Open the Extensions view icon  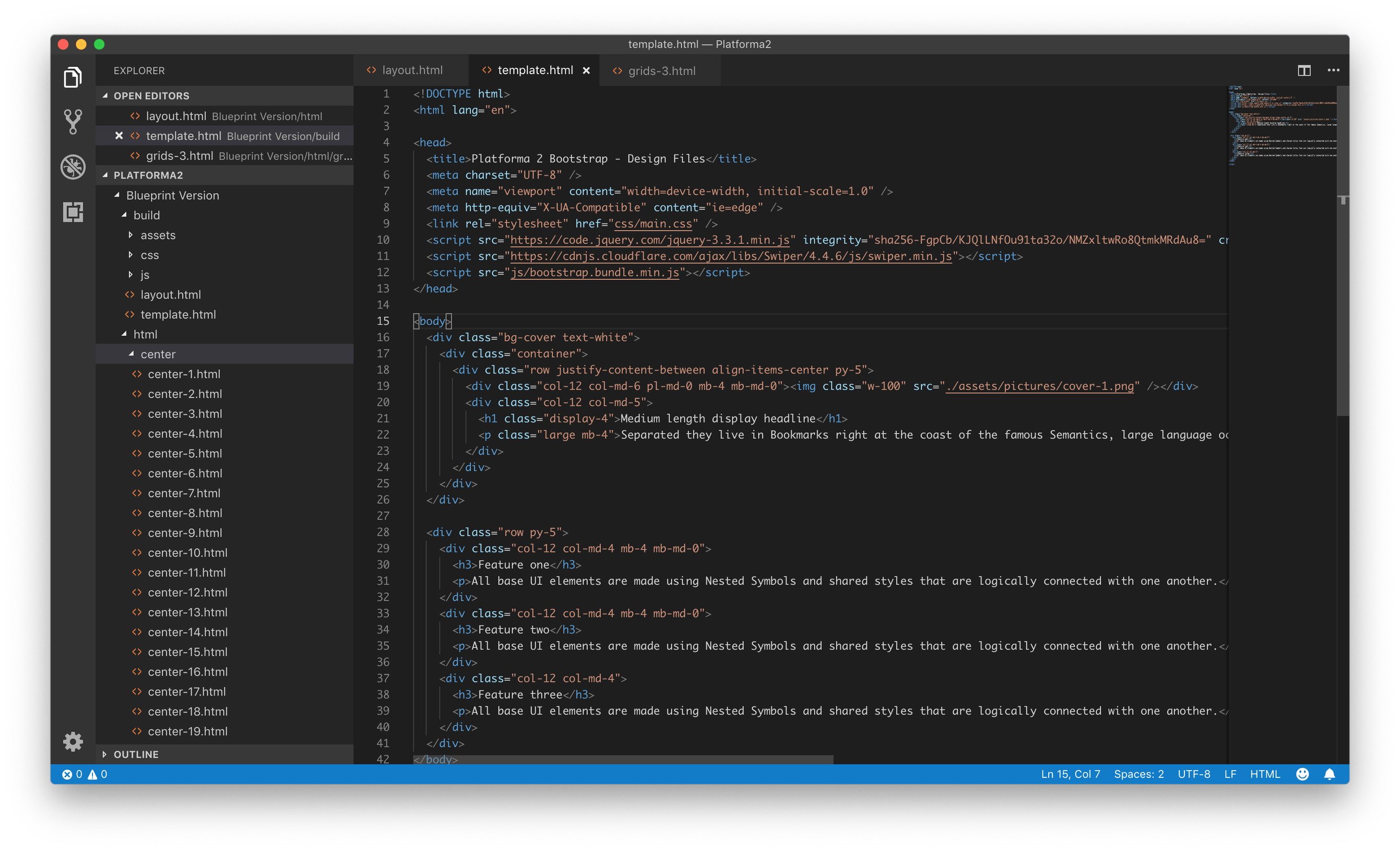point(73,212)
